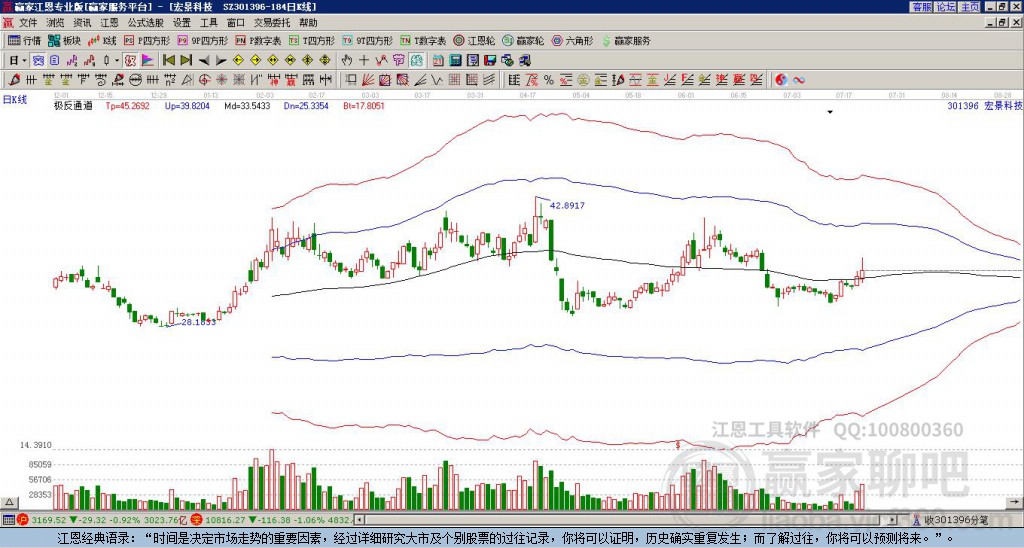Open the 设置 menu
The image size is (1024, 548).
[182, 23]
